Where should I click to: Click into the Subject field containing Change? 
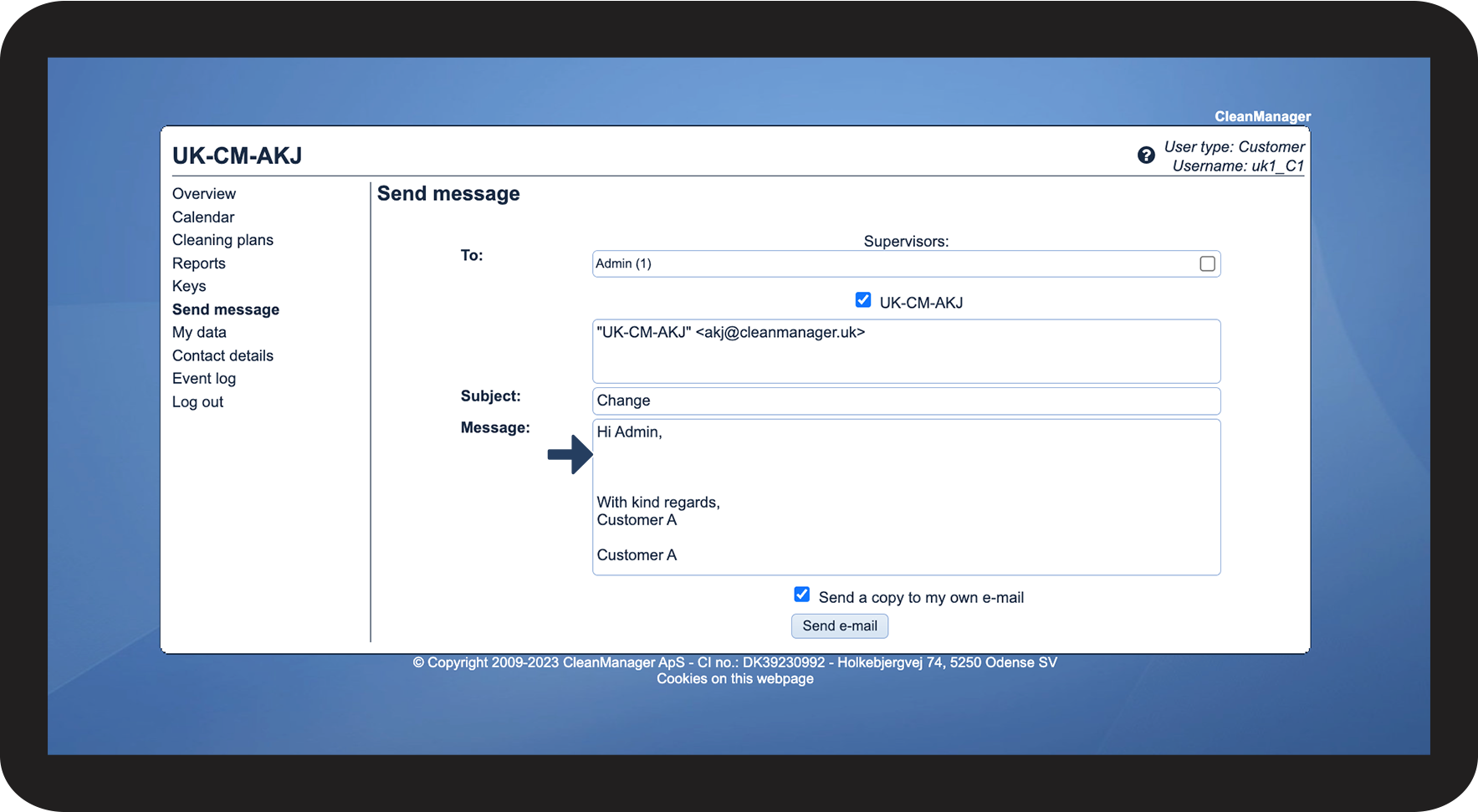tap(906, 401)
